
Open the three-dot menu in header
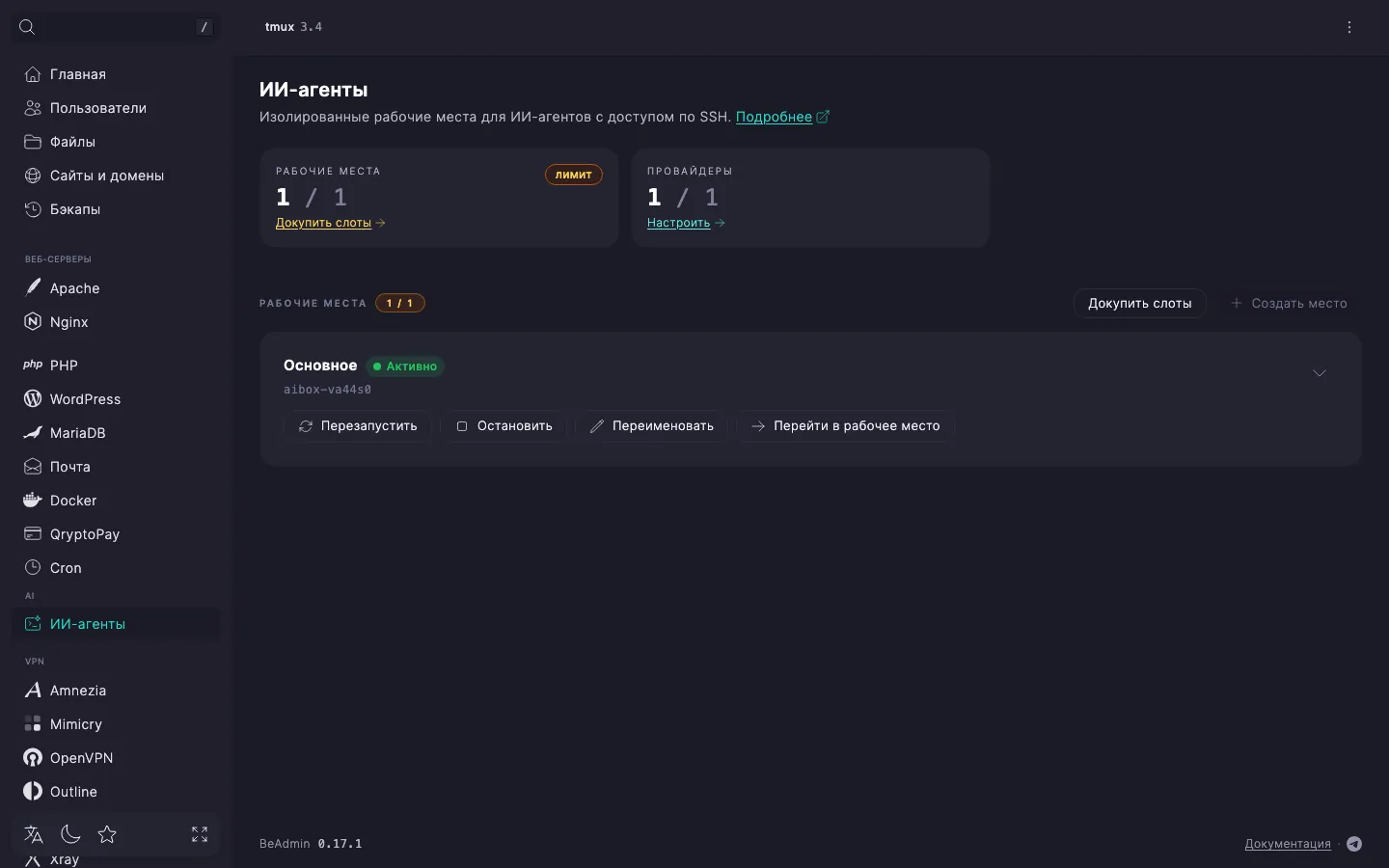pos(1349,27)
